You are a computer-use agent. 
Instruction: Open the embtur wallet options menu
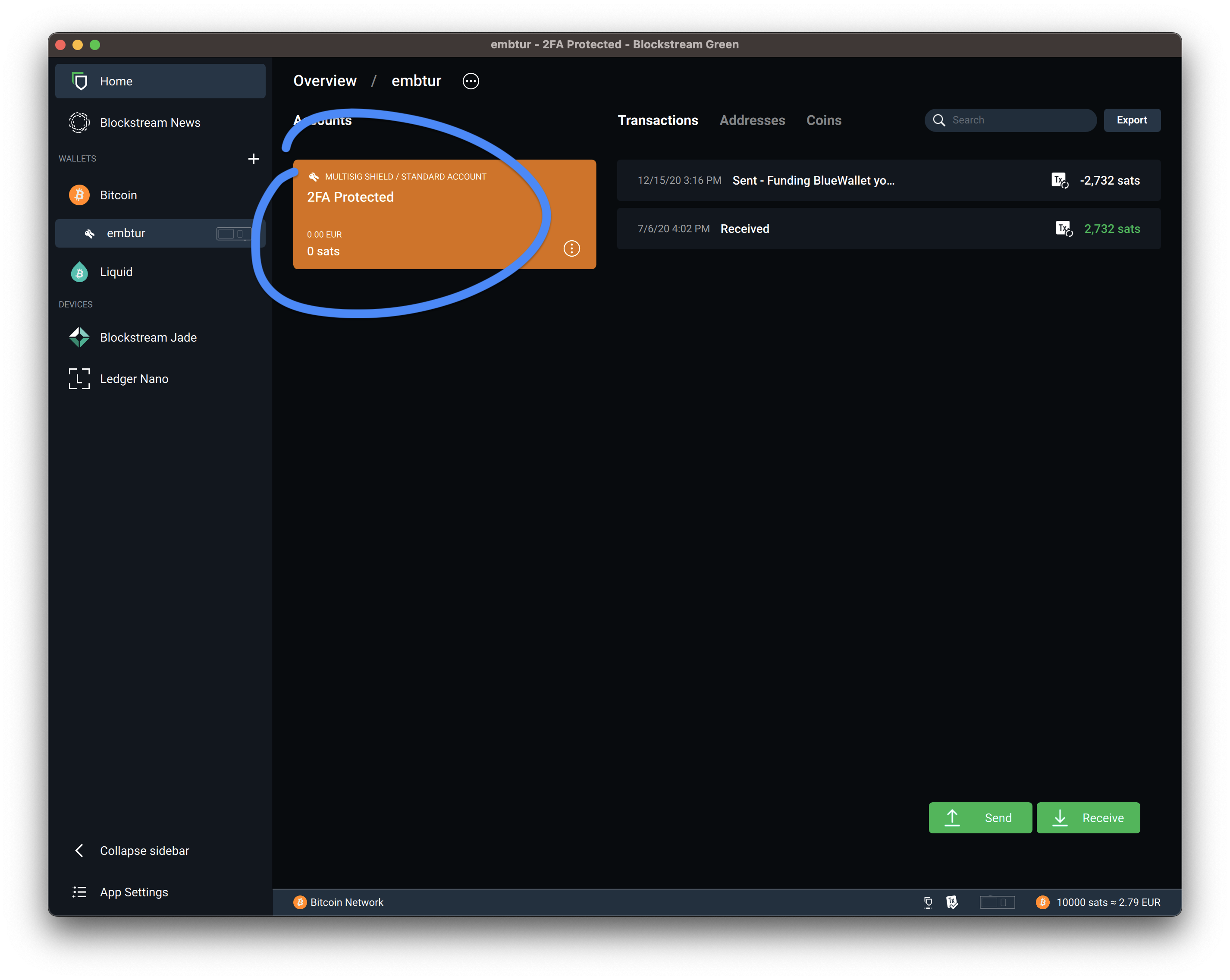pyautogui.click(x=471, y=81)
